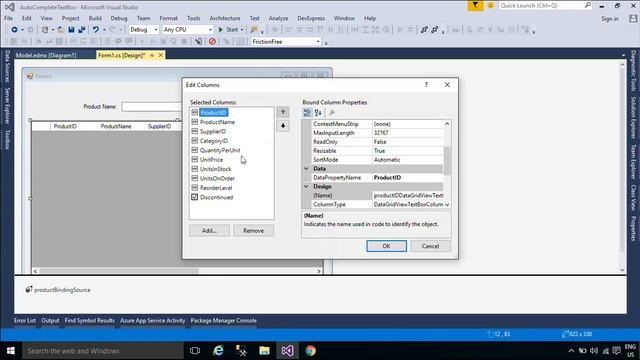Select UnitsOnOrder in Selected Columns list
The image size is (640, 360).
(217, 178)
